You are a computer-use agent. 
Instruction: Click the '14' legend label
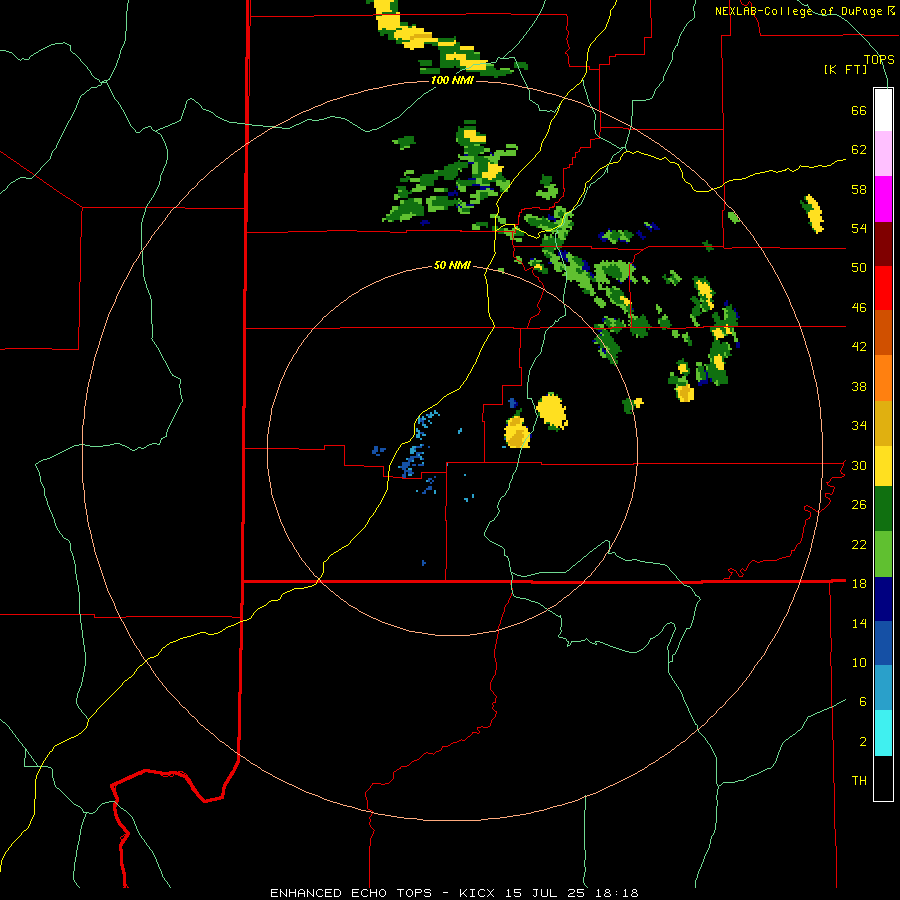click(x=859, y=623)
